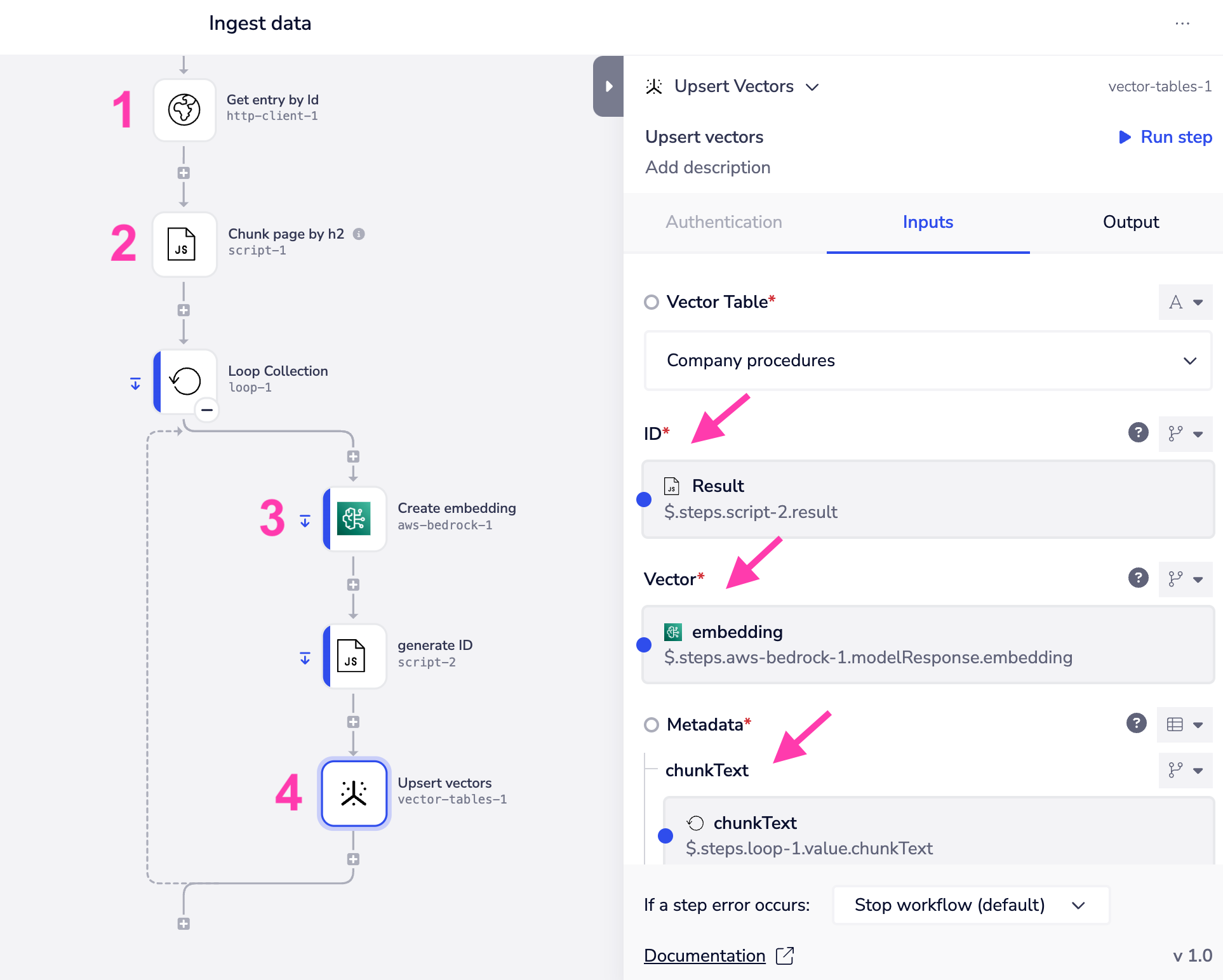The width and height of the screenshot is (1223, 980).
Task: Select the Chunk page by h2 JS step
Action: point(184,244)
